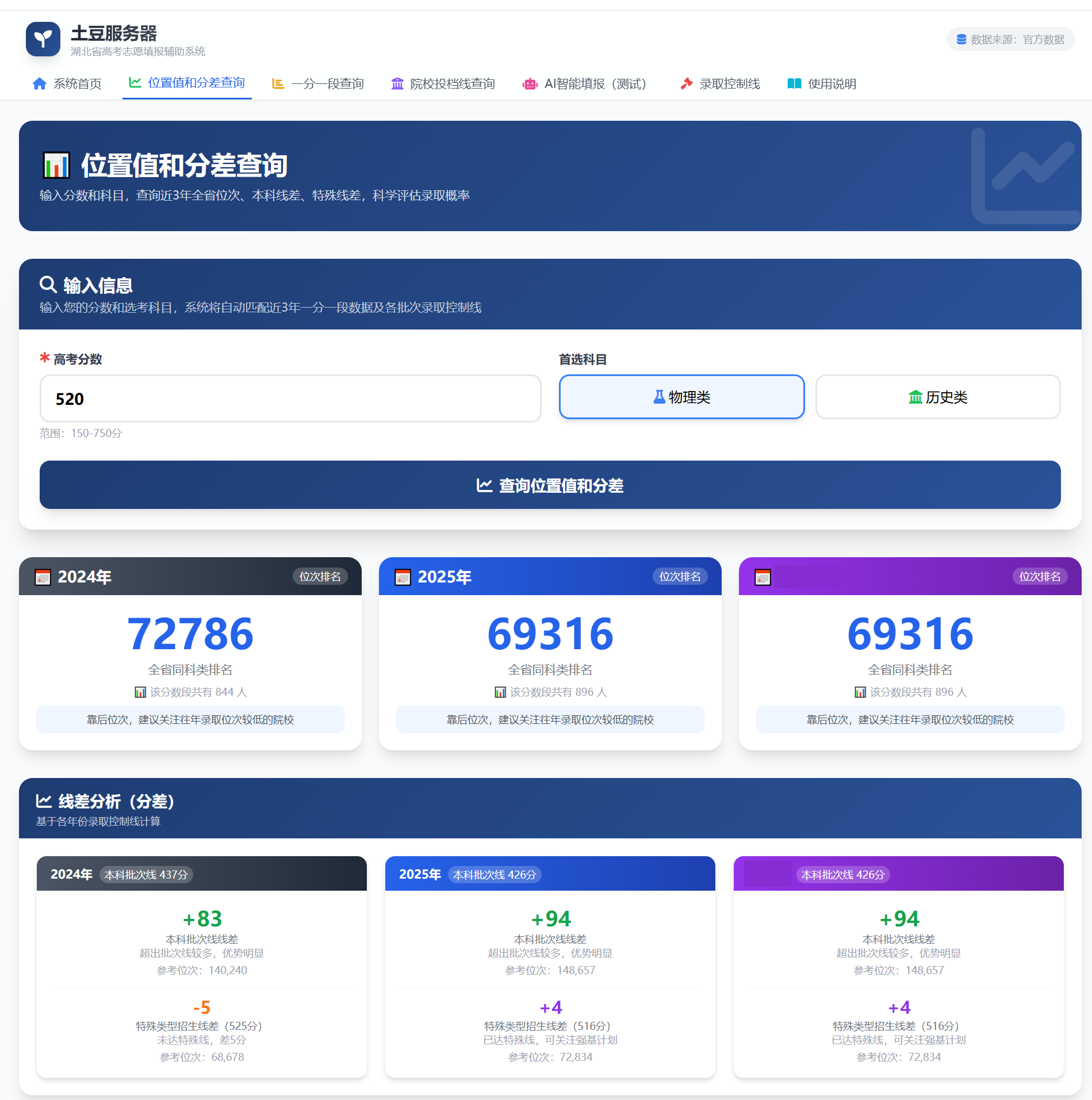Click 未达特殊线，差5分 note
This screenshot has height=1100, width=1092.
pyautogui.click(x=202, y=1040)
